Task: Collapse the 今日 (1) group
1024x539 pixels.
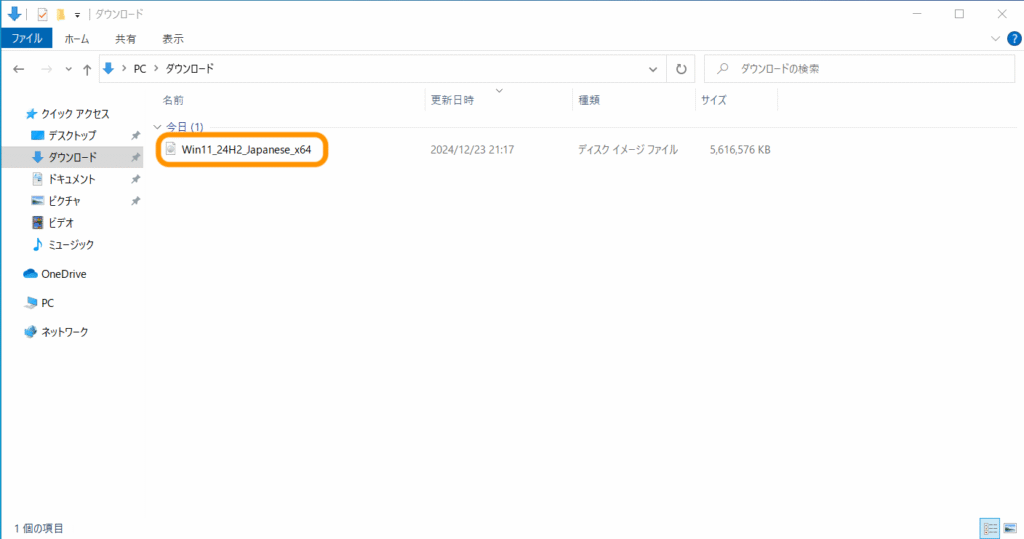Action: [157, 127]
